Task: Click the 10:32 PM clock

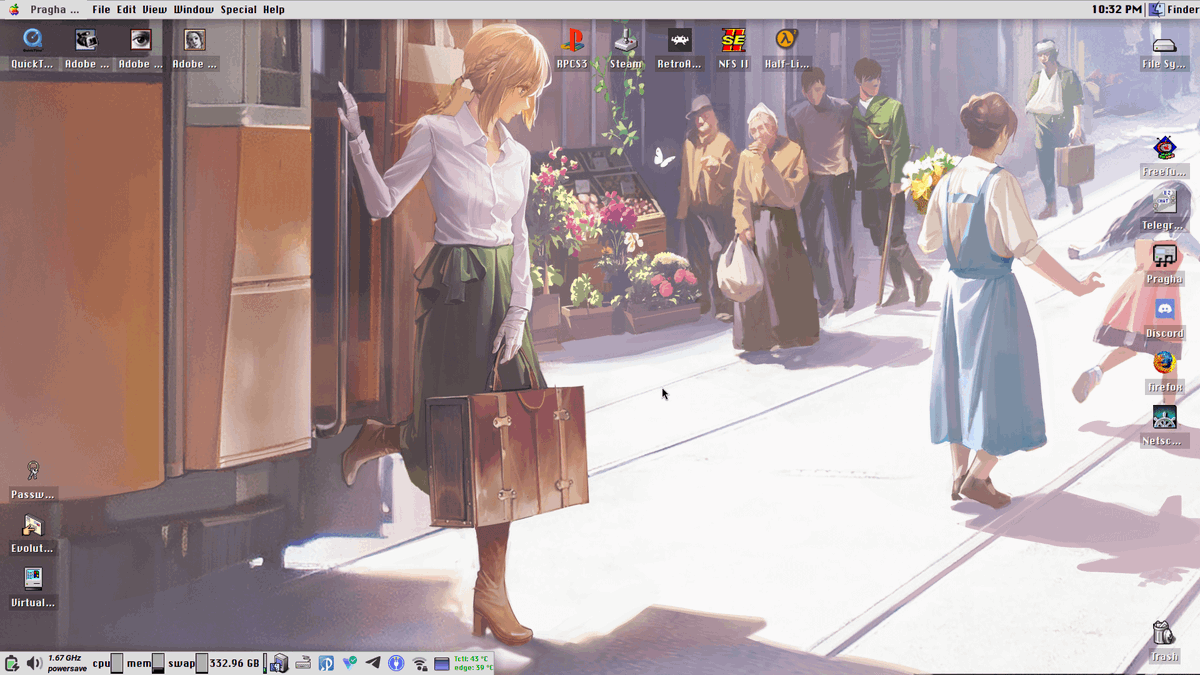Action: coord(1116,9)
